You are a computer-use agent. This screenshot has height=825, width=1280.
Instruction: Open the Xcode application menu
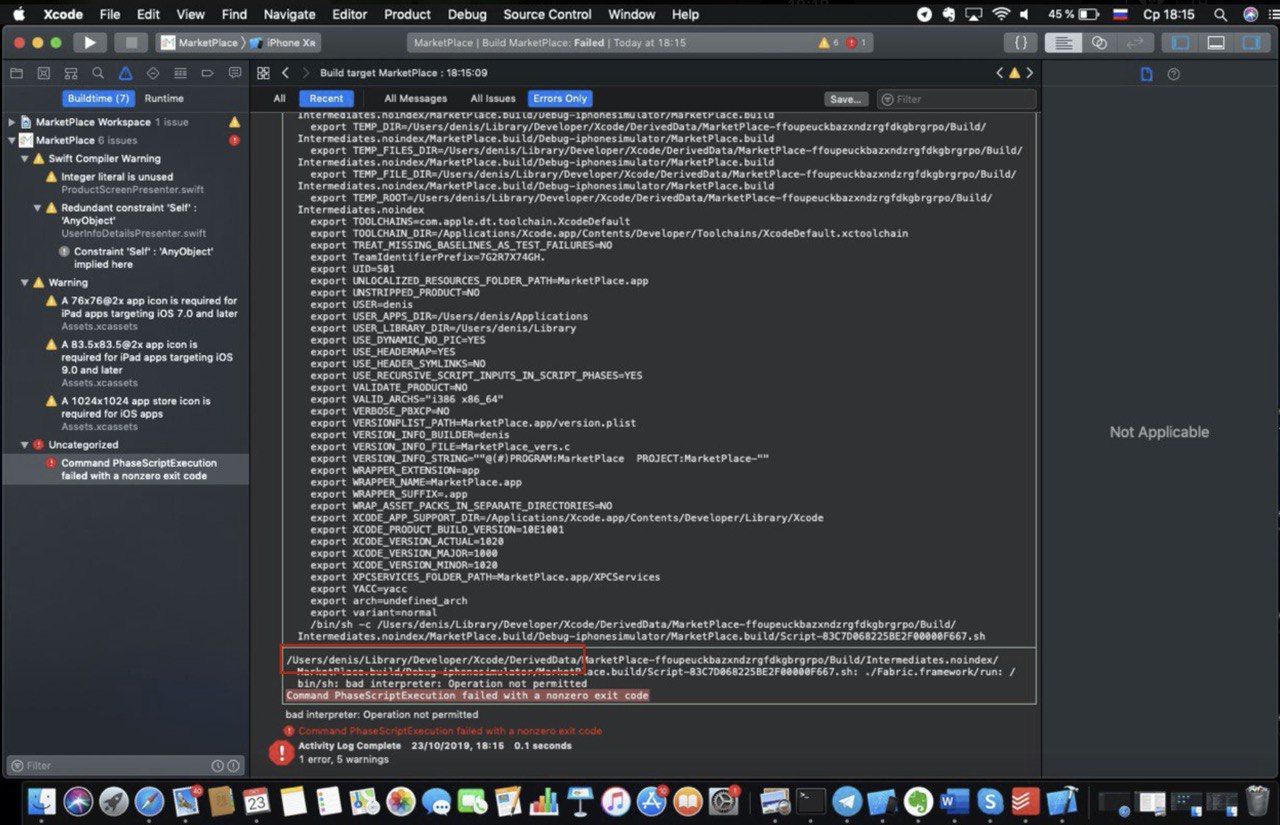click(x=63, y=14)
